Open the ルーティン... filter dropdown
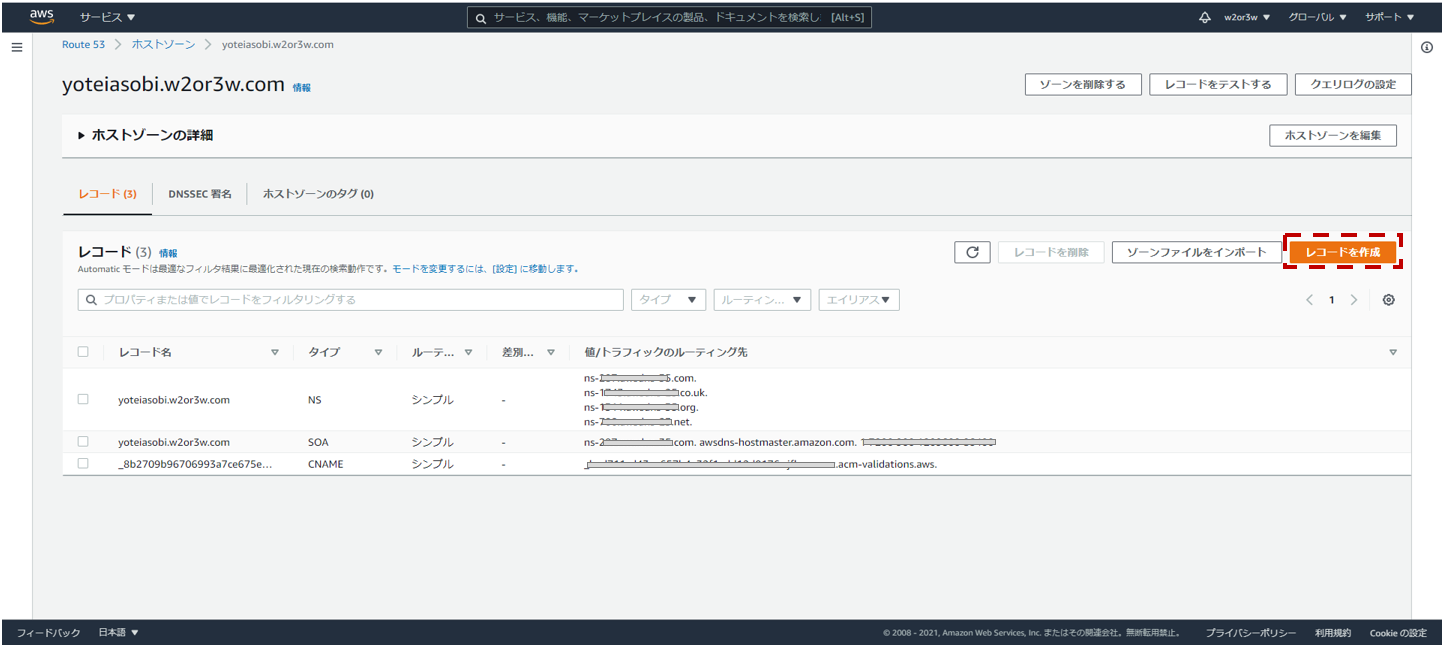 click(762, 300)
